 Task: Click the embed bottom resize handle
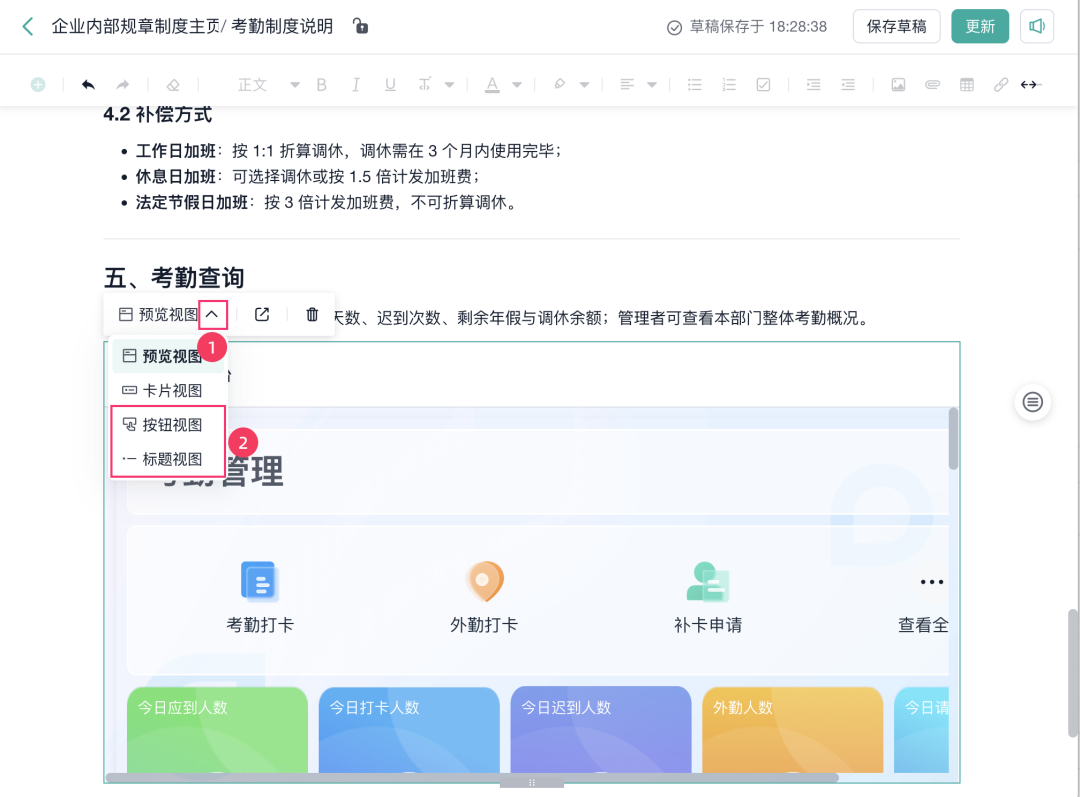coord(532,783)
